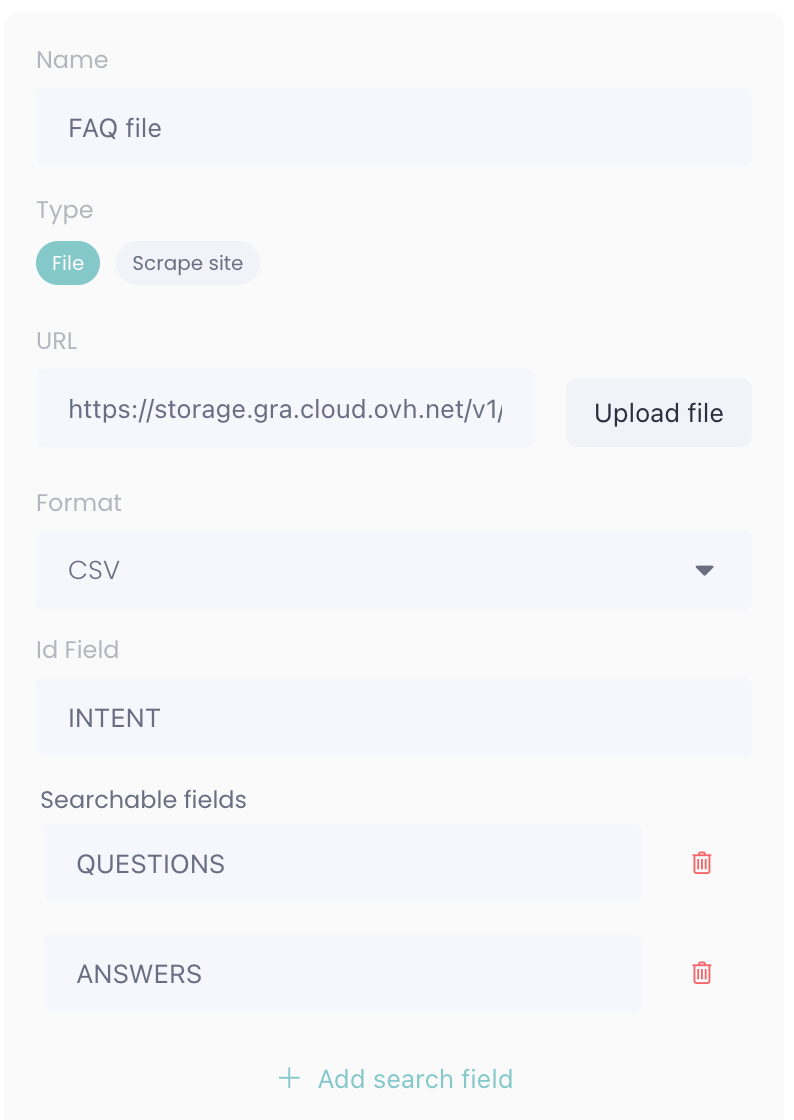This screenshot has height=1120, width=794.
Task: Click the Searchable fields heading
Action: point(143,800)
